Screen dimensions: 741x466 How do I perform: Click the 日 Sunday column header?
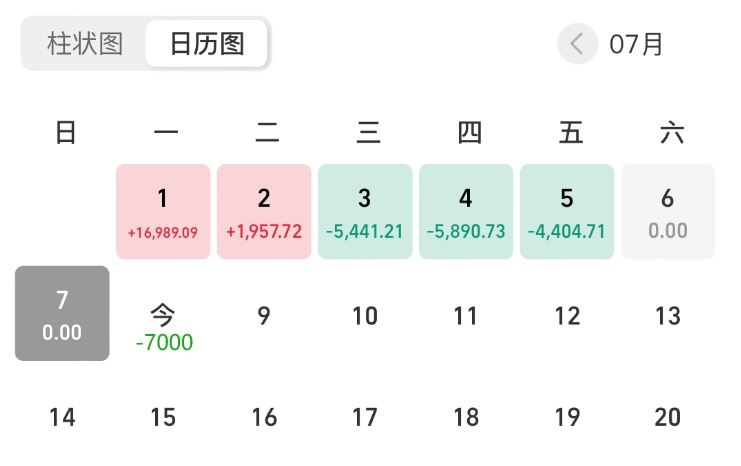point(66,132)
